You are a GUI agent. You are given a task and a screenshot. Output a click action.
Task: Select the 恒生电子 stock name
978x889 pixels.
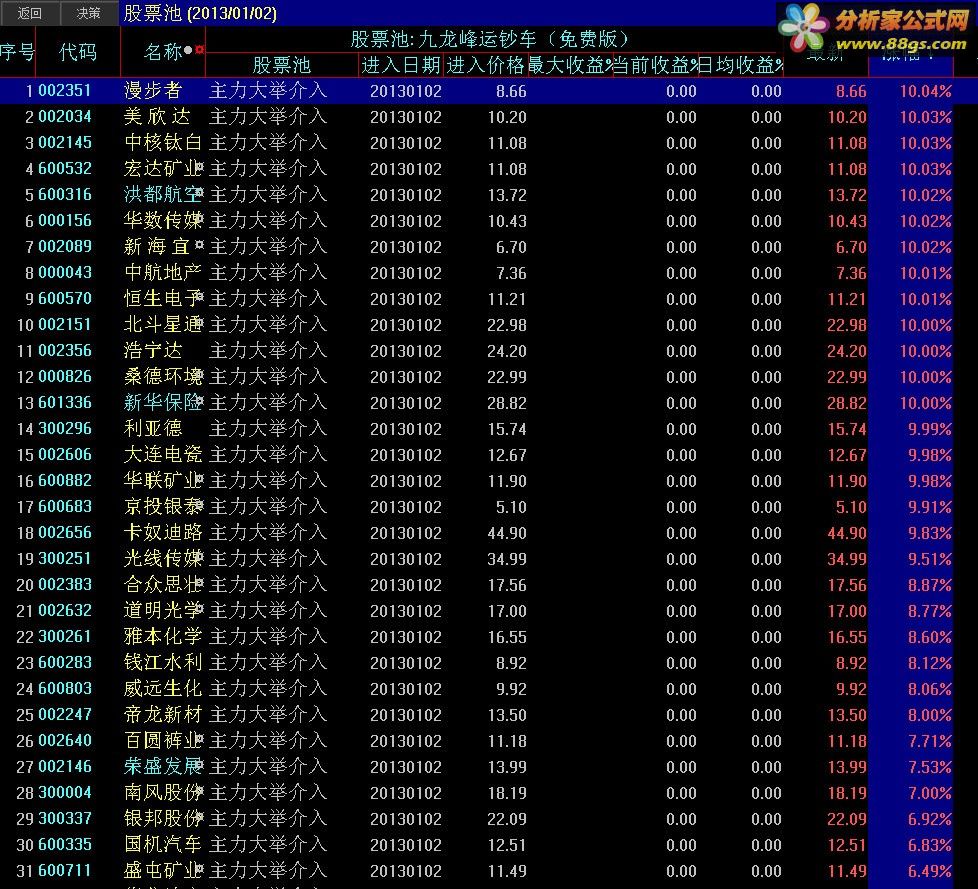[163, 299]
